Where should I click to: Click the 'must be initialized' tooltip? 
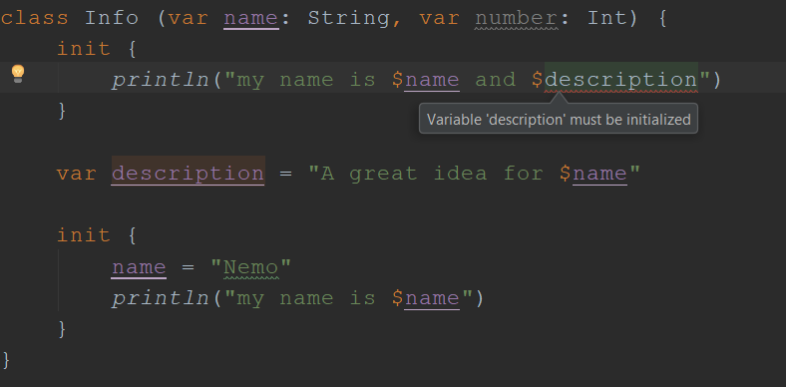[x=558, y=119]
